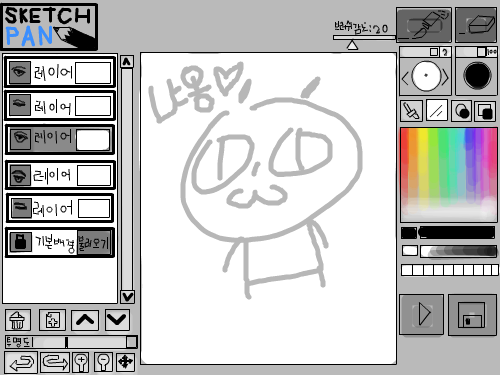Save the drawing with the floppy disk icon
Viewport: 500px width, 375px height.
[472, 314]
